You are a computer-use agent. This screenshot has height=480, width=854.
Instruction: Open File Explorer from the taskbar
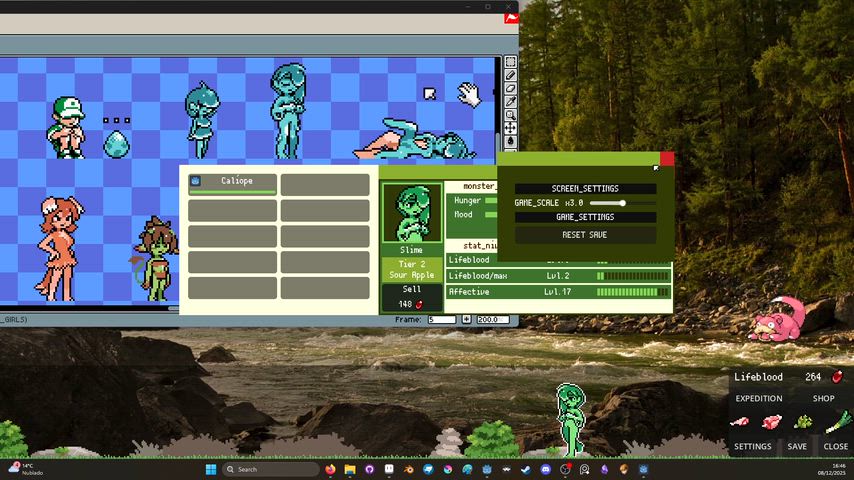[350, 469]
